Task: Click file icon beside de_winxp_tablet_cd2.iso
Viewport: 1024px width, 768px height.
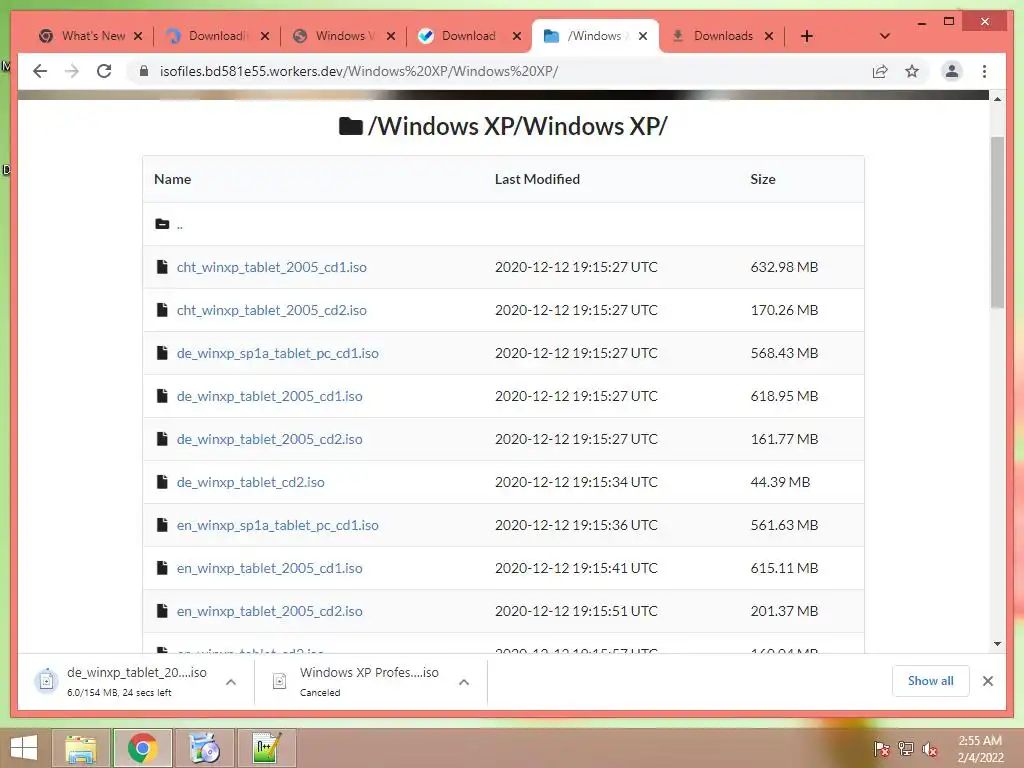Action: (x=162, y=482)
